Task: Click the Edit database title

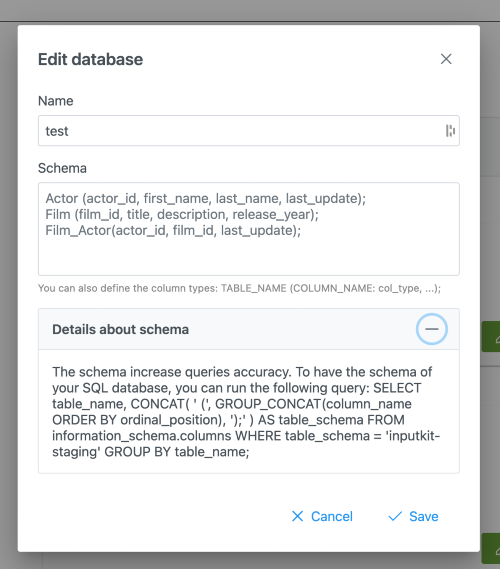Action: coord(90,59)
